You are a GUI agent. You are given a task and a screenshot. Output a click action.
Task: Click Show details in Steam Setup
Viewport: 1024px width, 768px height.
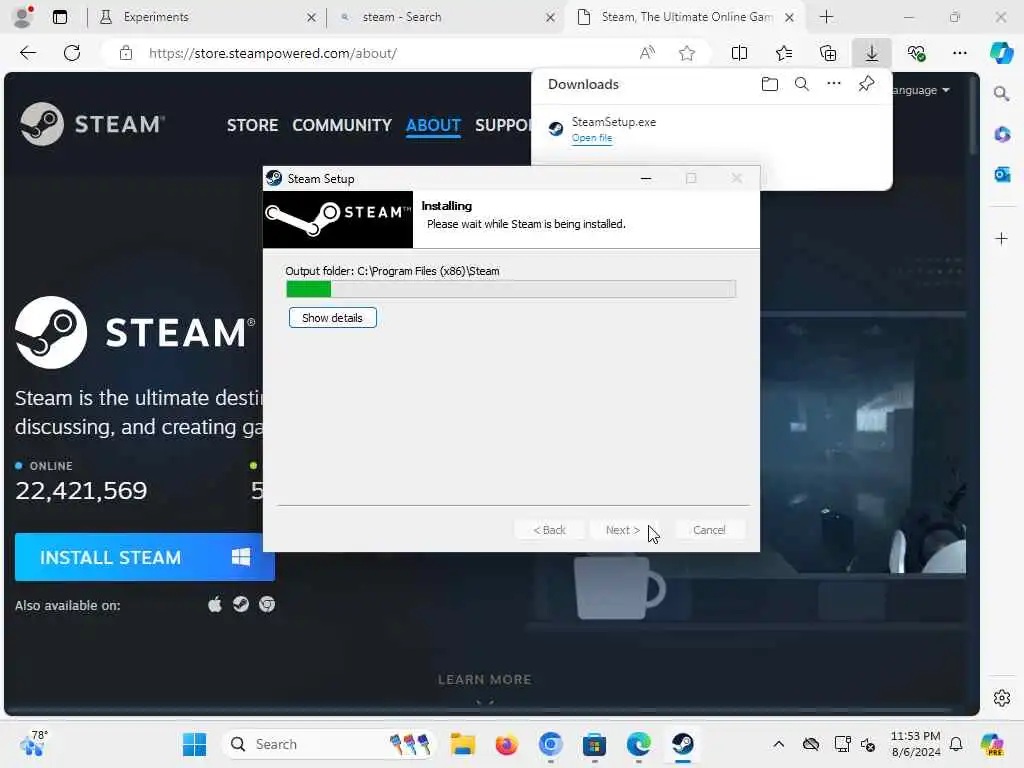[x=332, y=318]
